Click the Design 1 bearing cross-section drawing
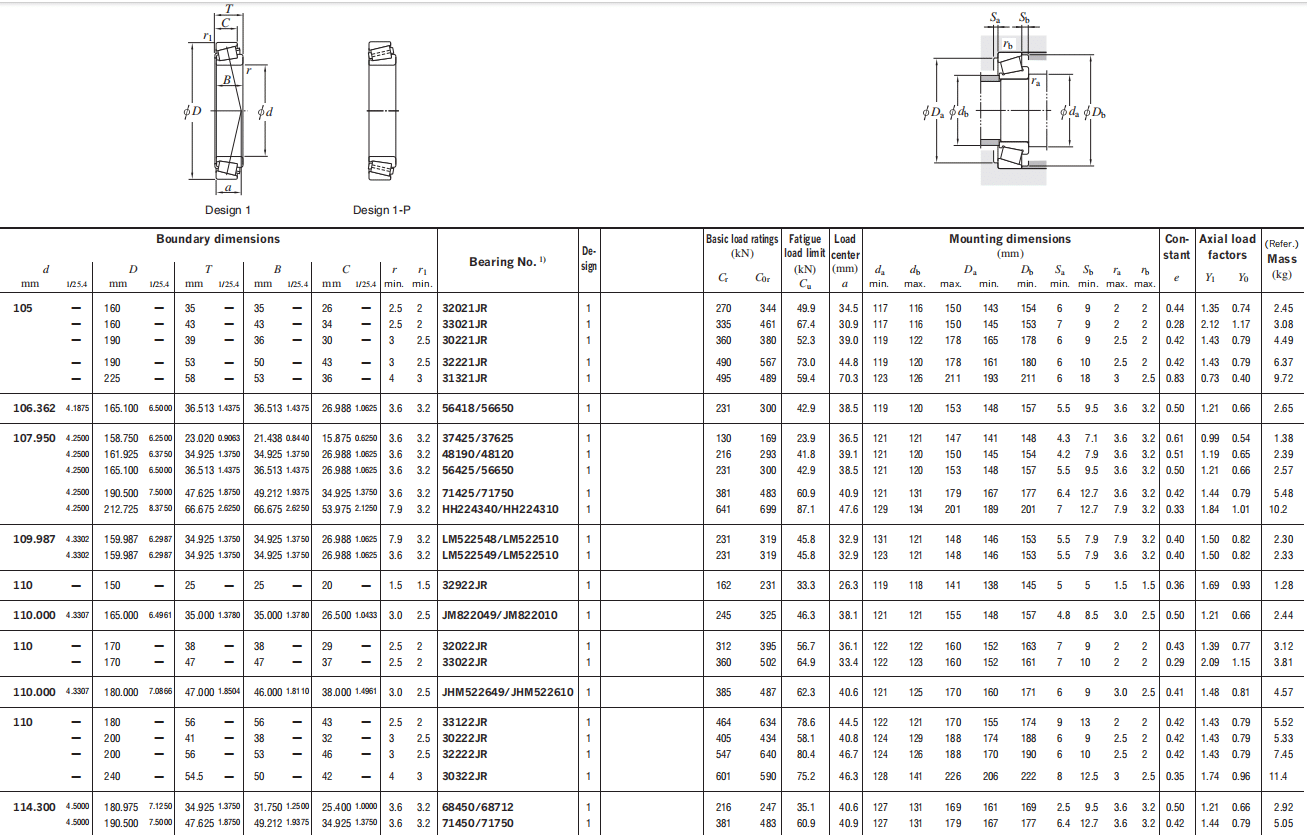The image size is (1307, 835). click(x=228, y=100)
